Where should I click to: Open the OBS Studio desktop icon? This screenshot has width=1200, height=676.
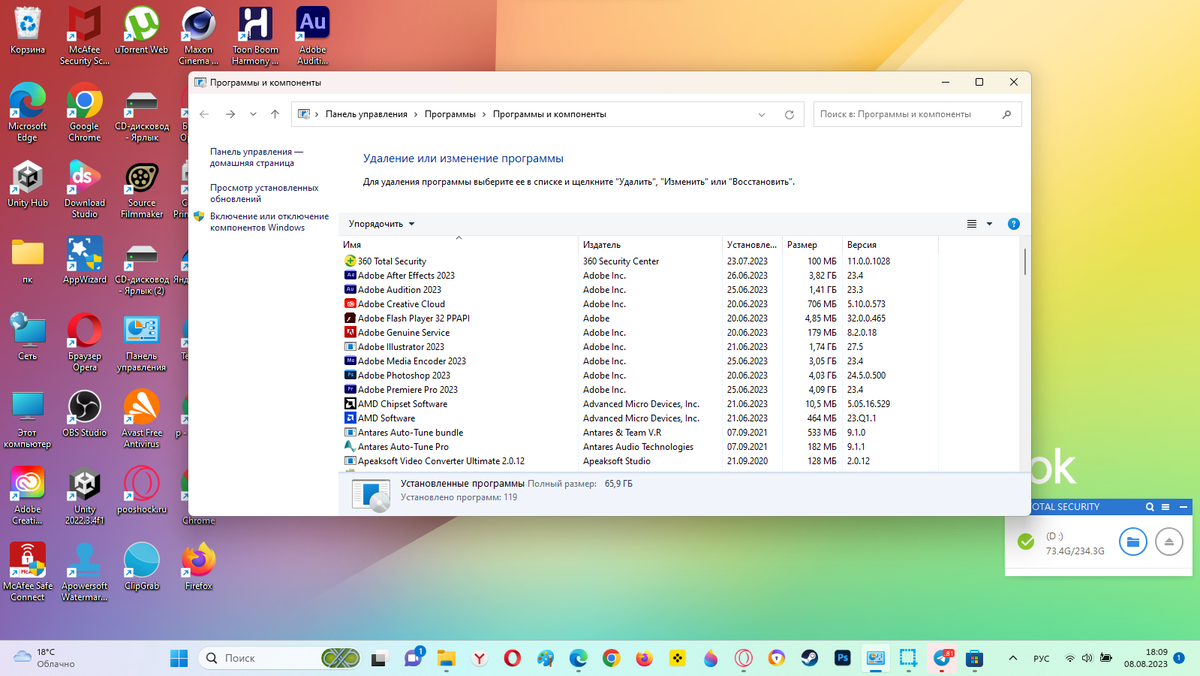point(84,413)
